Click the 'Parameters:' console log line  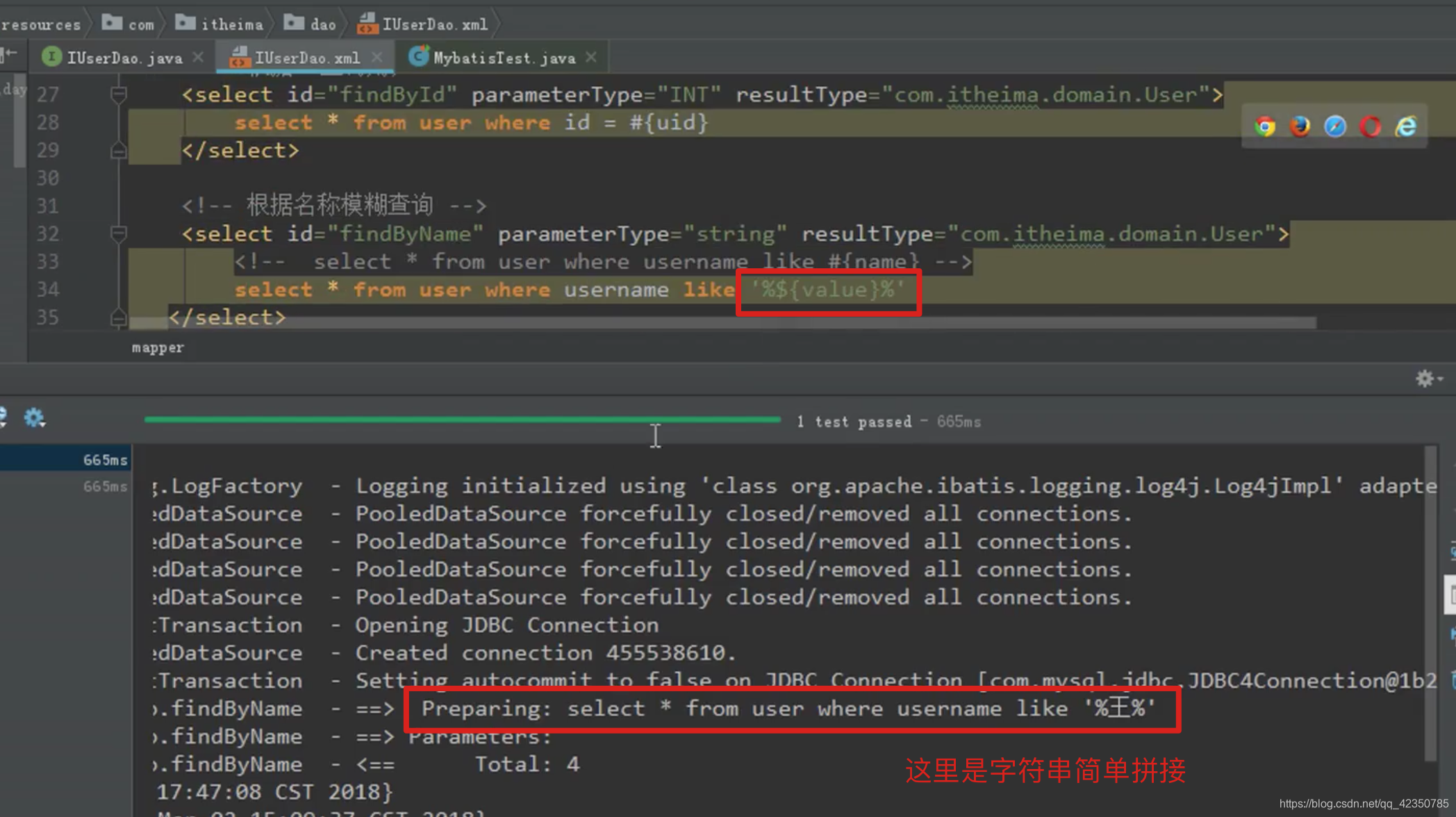tap(479, 736)
